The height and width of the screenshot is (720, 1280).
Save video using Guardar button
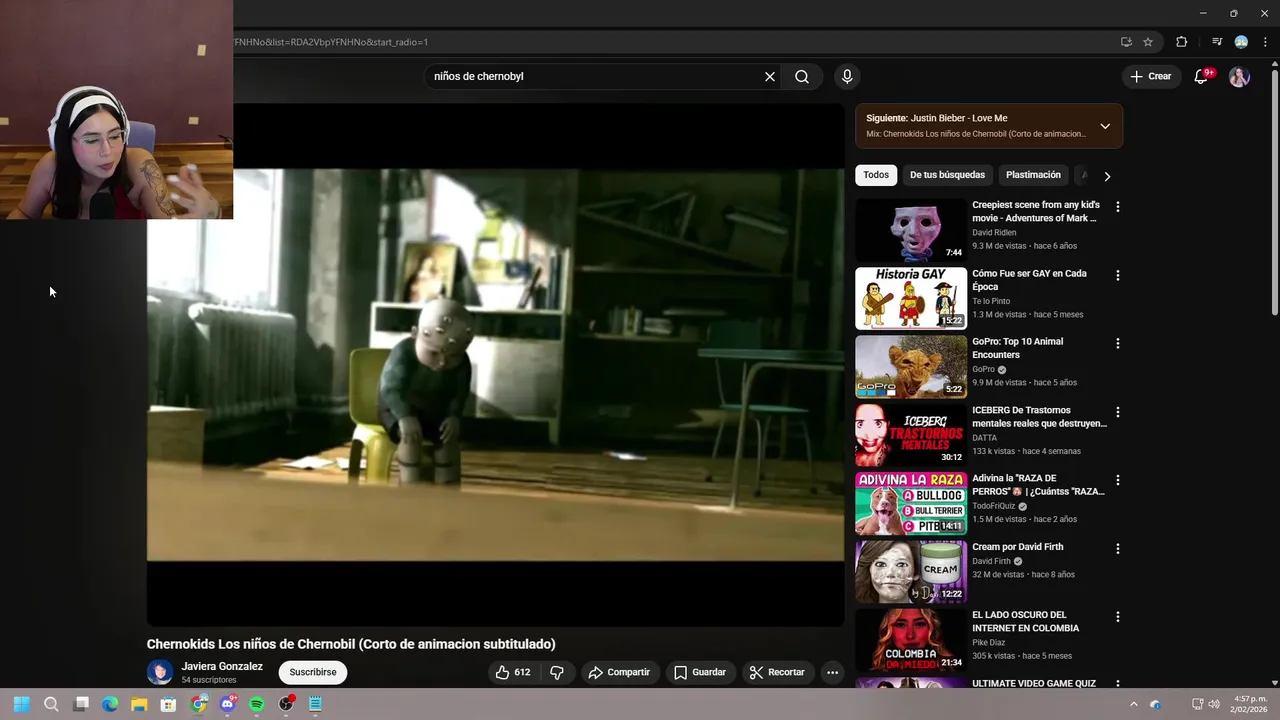pos(700,672)
